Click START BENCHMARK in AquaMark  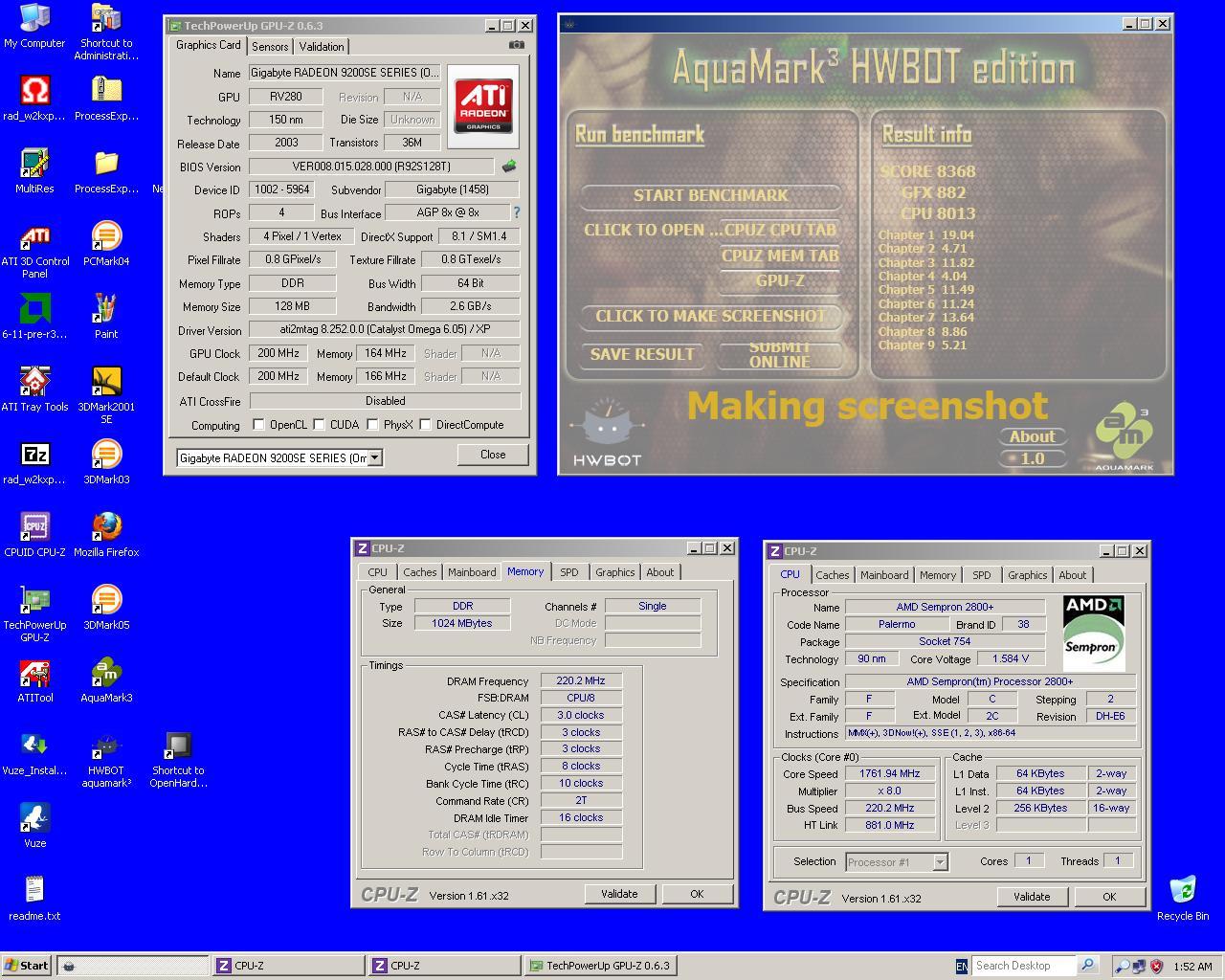(x=711, y=195)
